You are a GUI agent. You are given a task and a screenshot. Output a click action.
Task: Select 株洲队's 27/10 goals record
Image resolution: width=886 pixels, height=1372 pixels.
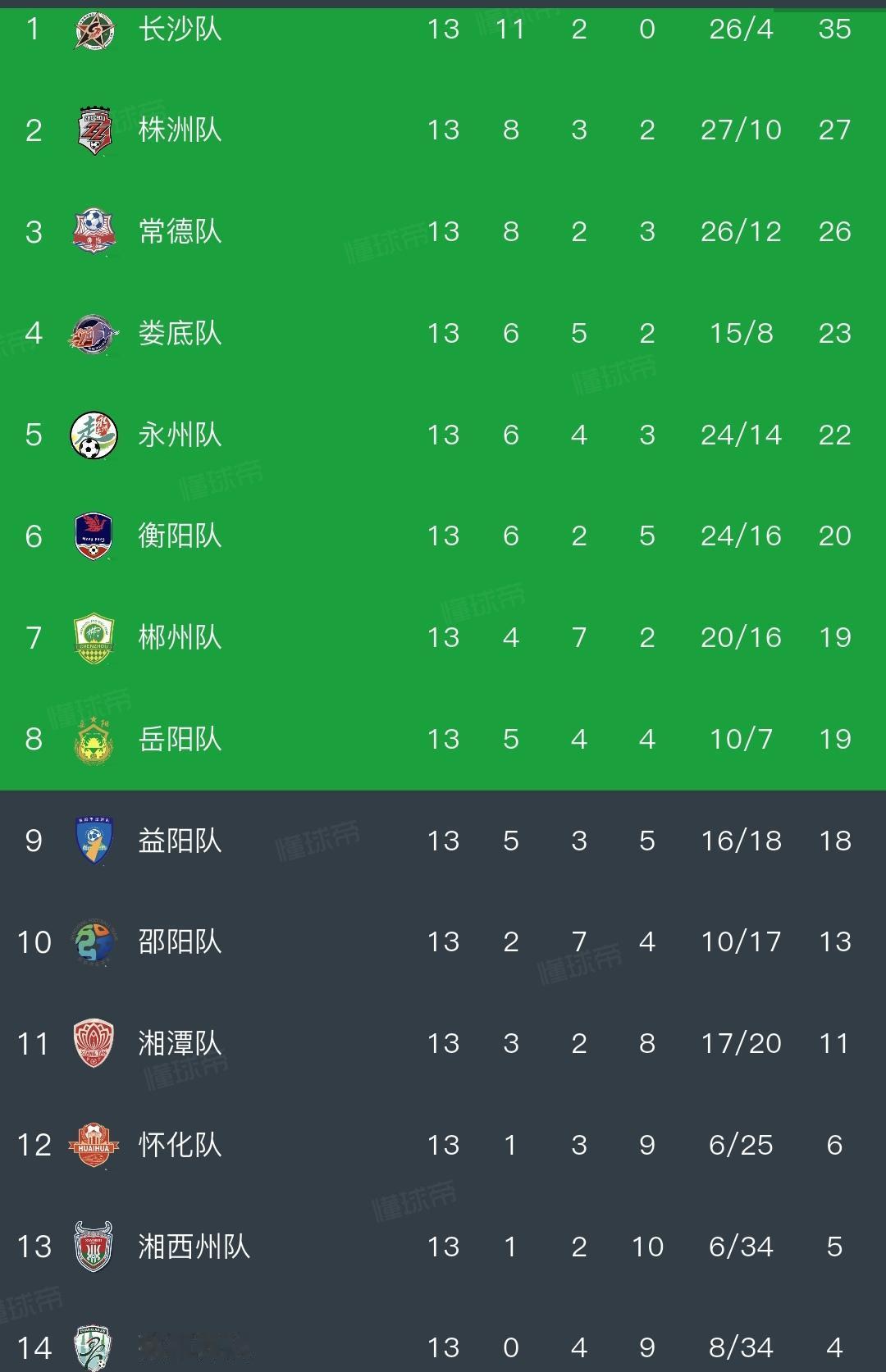(741, 130)
